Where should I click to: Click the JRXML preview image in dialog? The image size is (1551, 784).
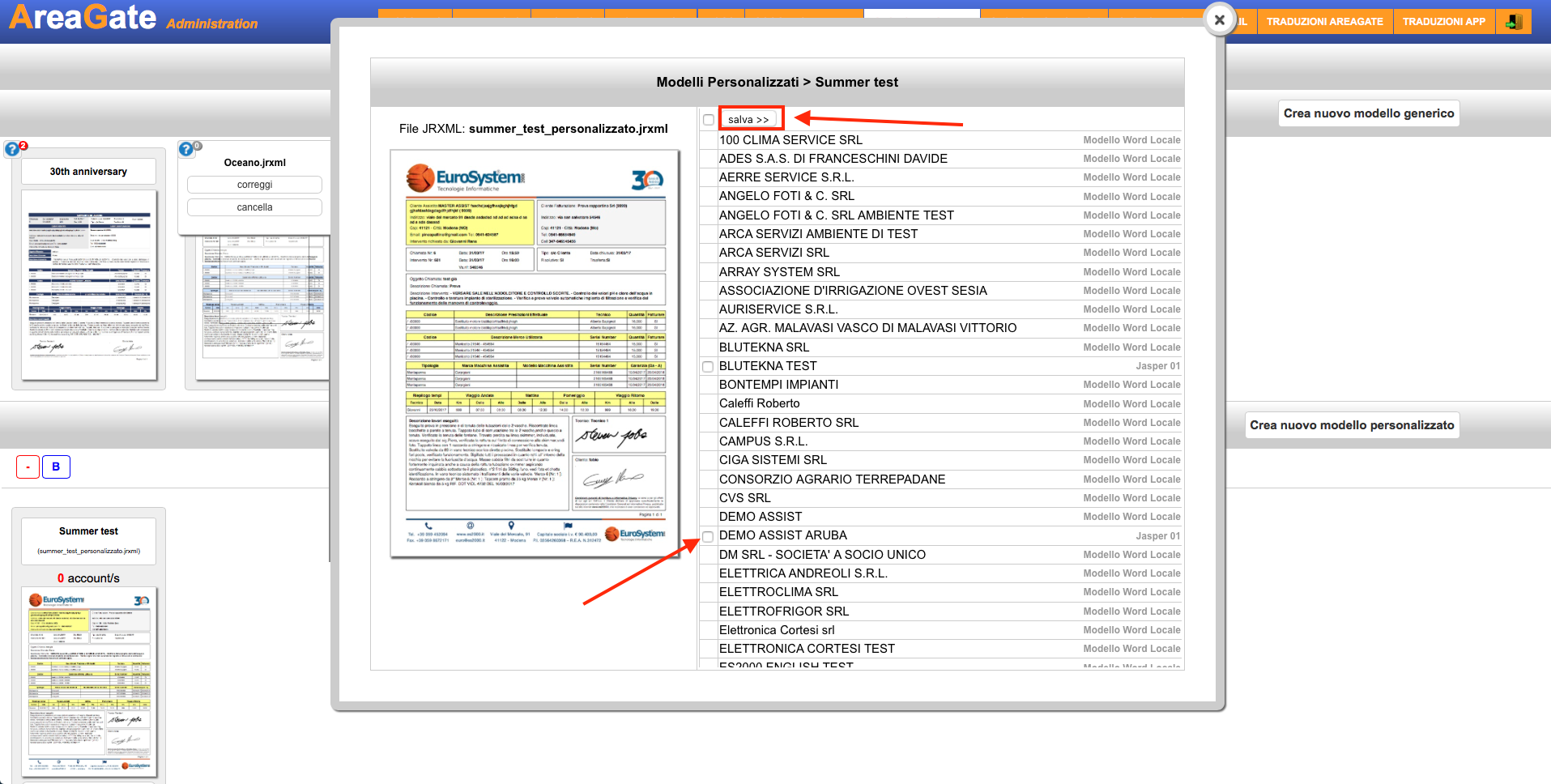[535, 353]
